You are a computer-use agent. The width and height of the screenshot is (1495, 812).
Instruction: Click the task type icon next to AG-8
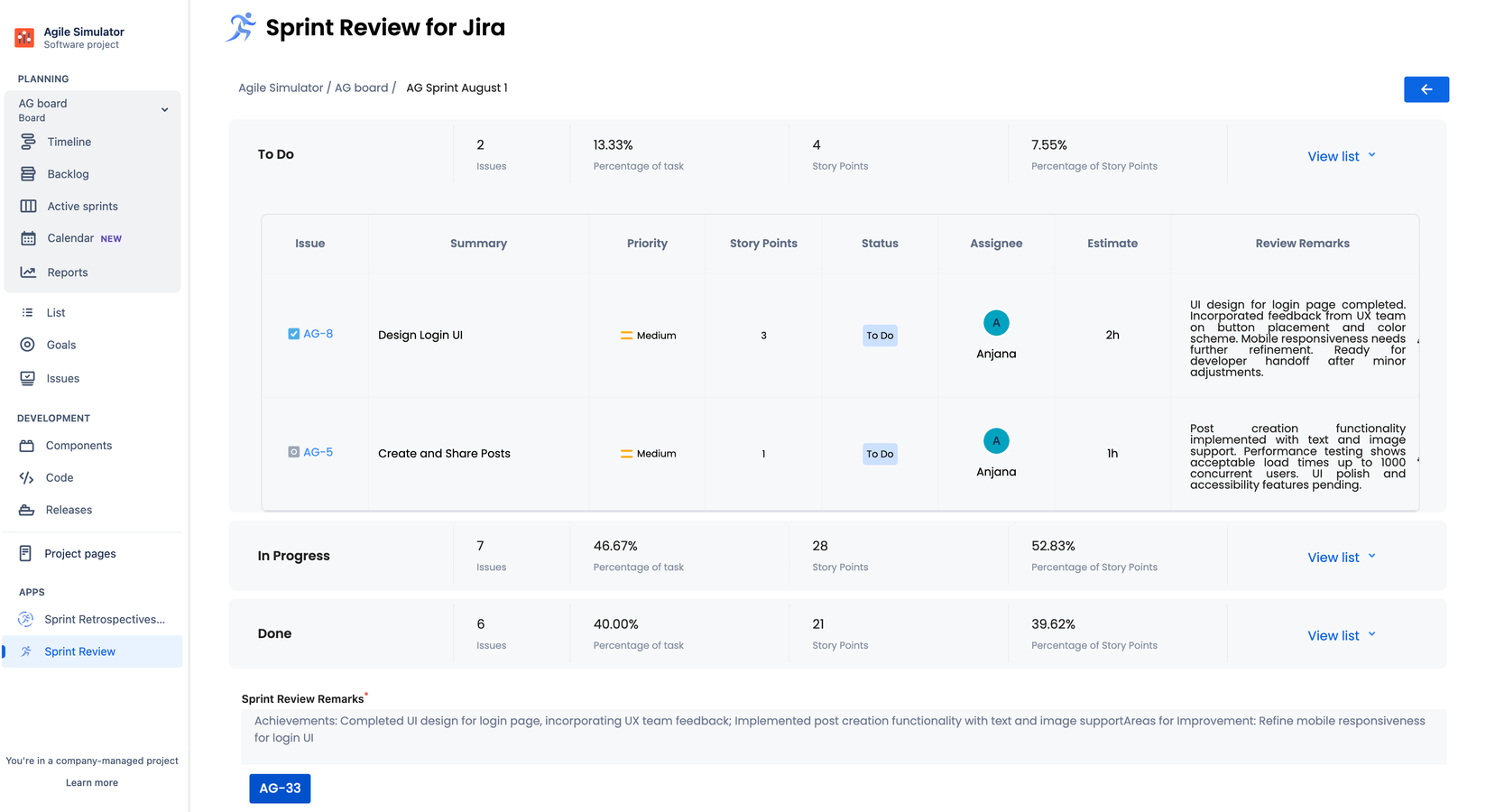(293, 334)
